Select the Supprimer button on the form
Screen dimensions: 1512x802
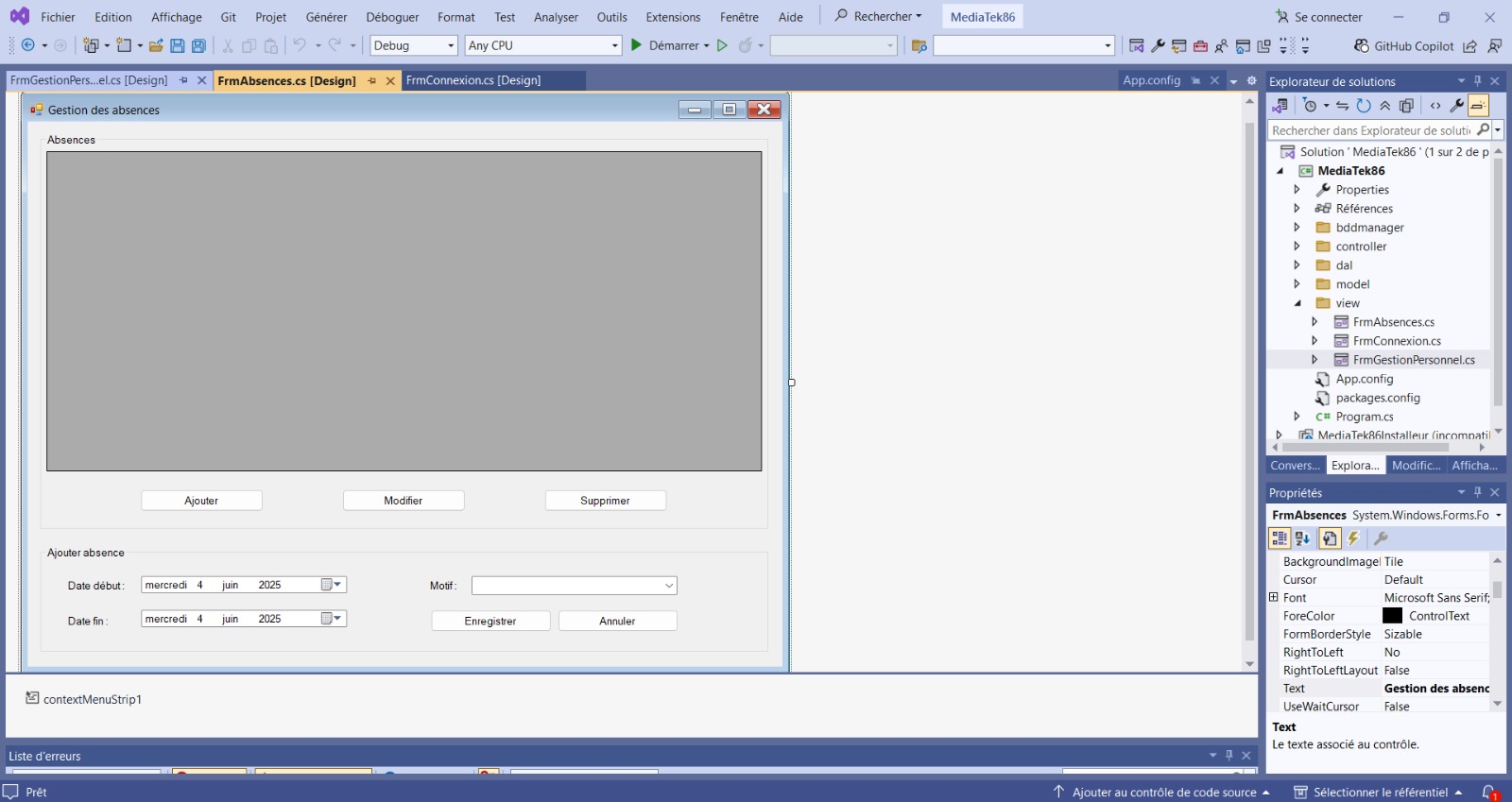[605, 501]
